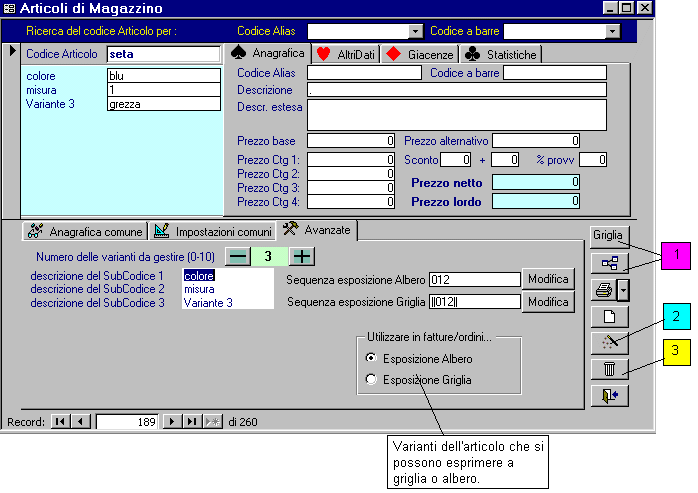Click the Prezzo Ctg 4 field
This screenshot has height=493, width=698.
point(351,202)
